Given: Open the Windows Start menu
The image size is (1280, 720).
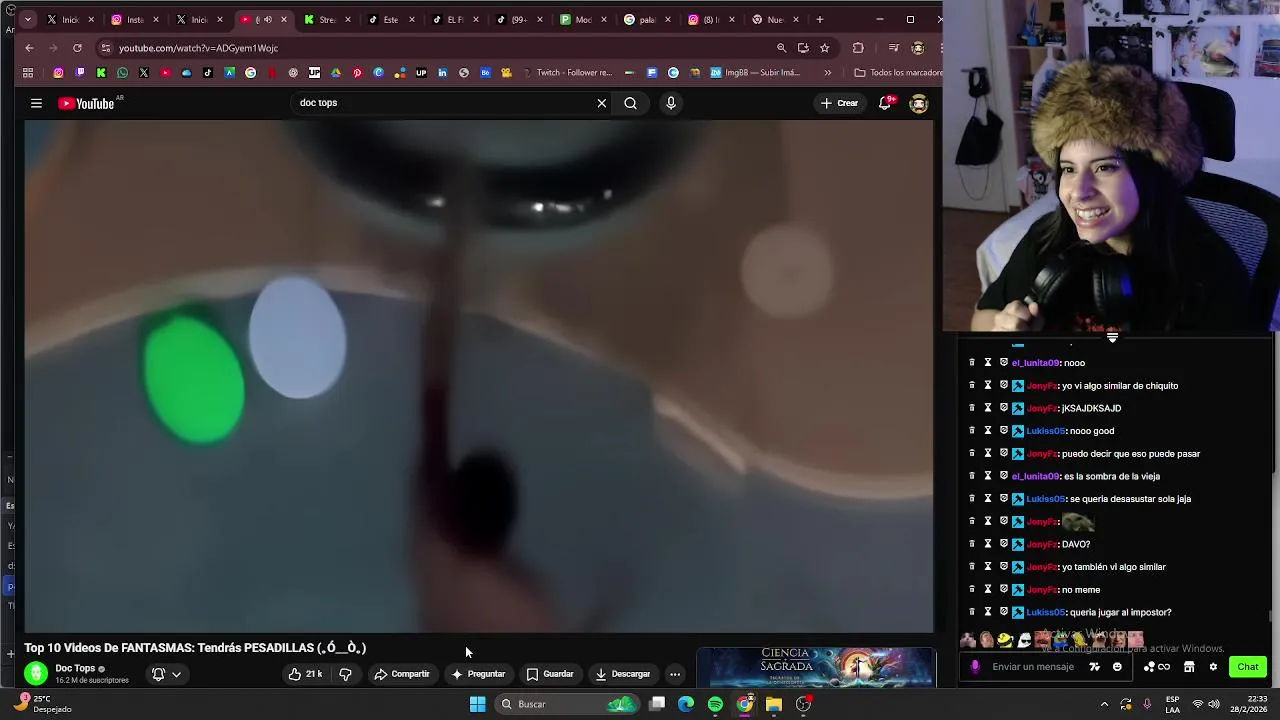Looking at the screenshot, I should coord(477,704).
